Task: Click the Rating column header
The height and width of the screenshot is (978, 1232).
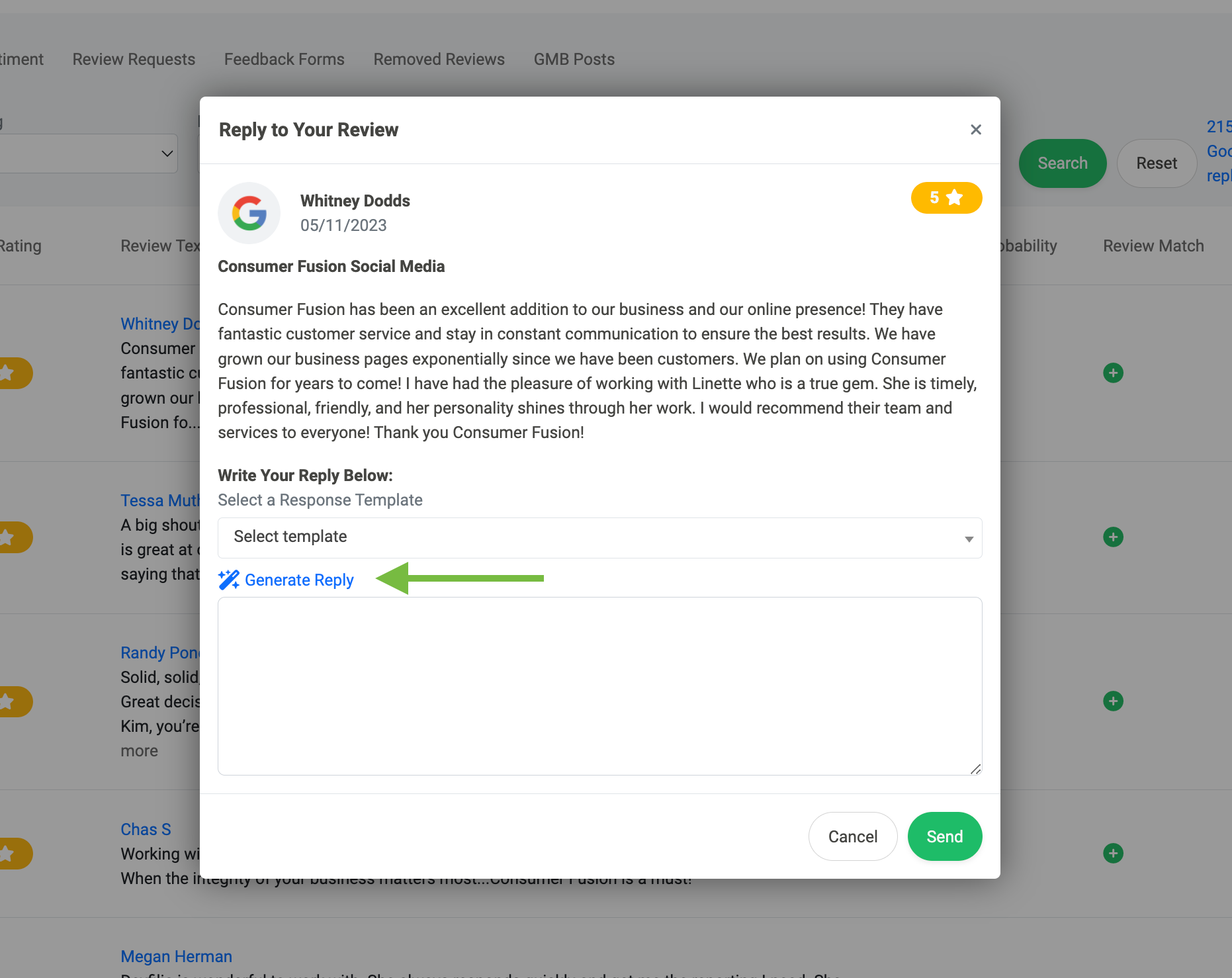Action: [x=21, y=245]
